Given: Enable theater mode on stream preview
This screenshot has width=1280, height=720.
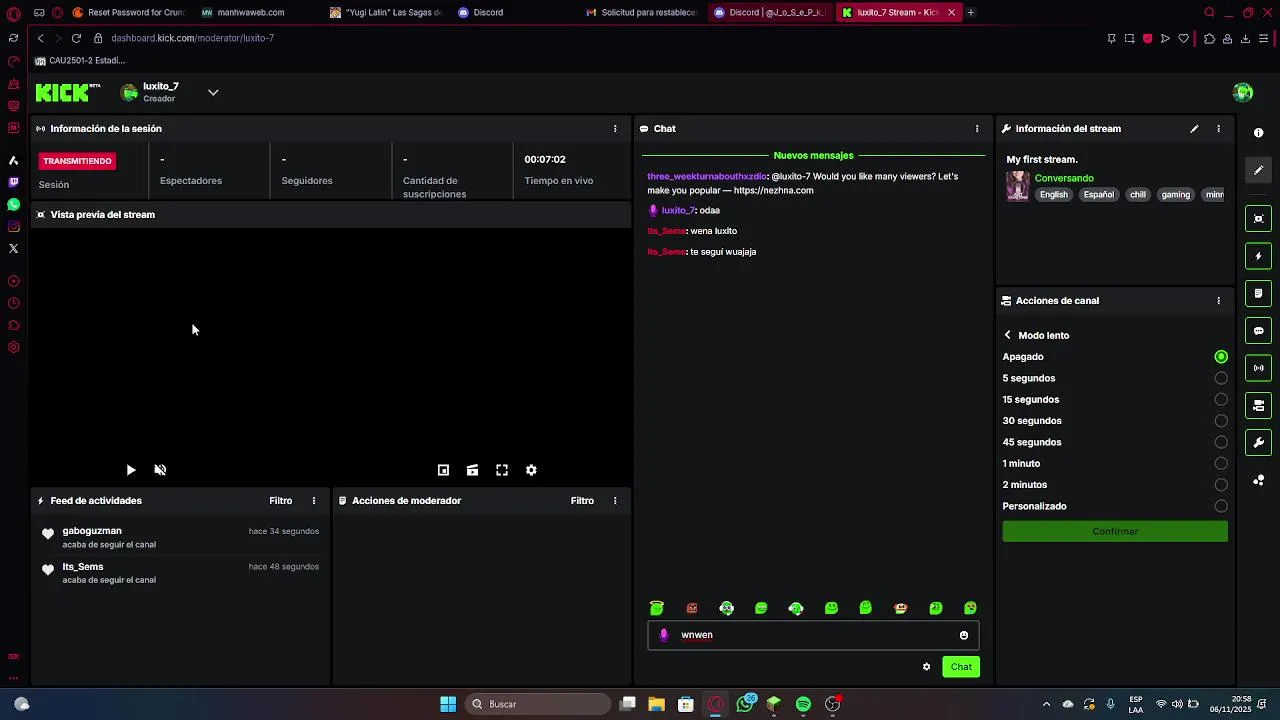Looking at the screenshot, I should coord(472,470).
